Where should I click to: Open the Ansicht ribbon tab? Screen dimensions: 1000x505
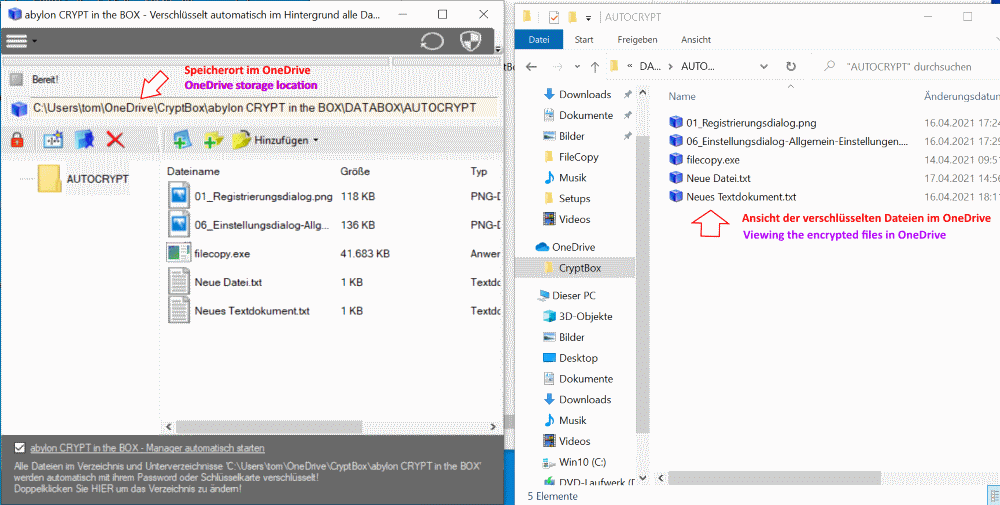tap(696, 40)
